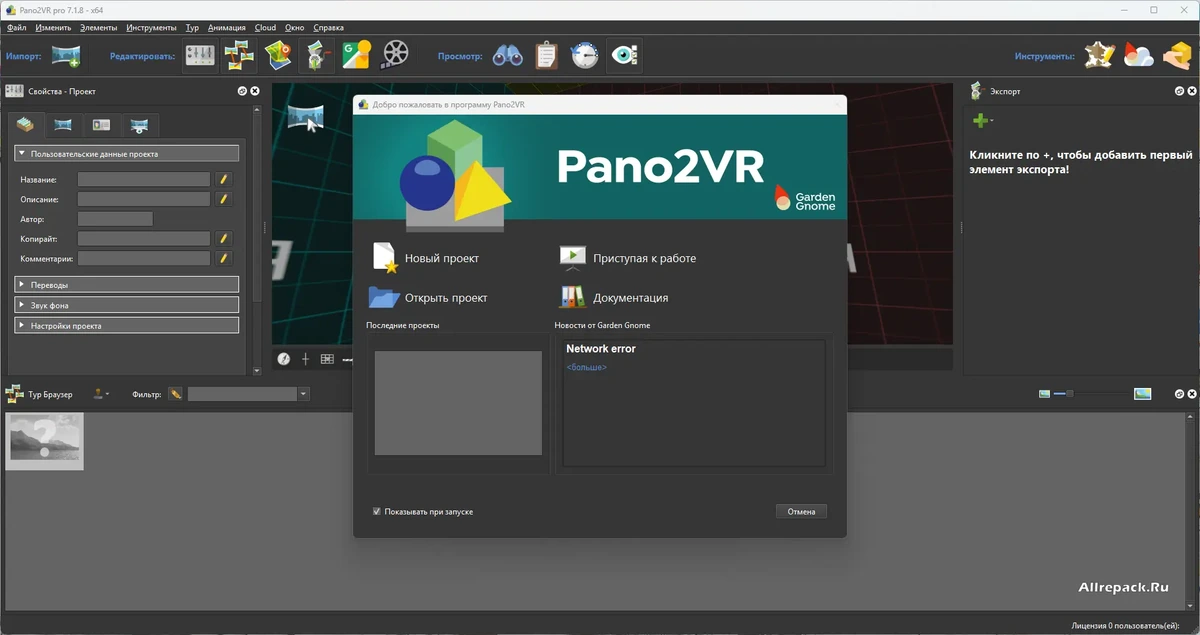Open the Cloud menu

265,28
